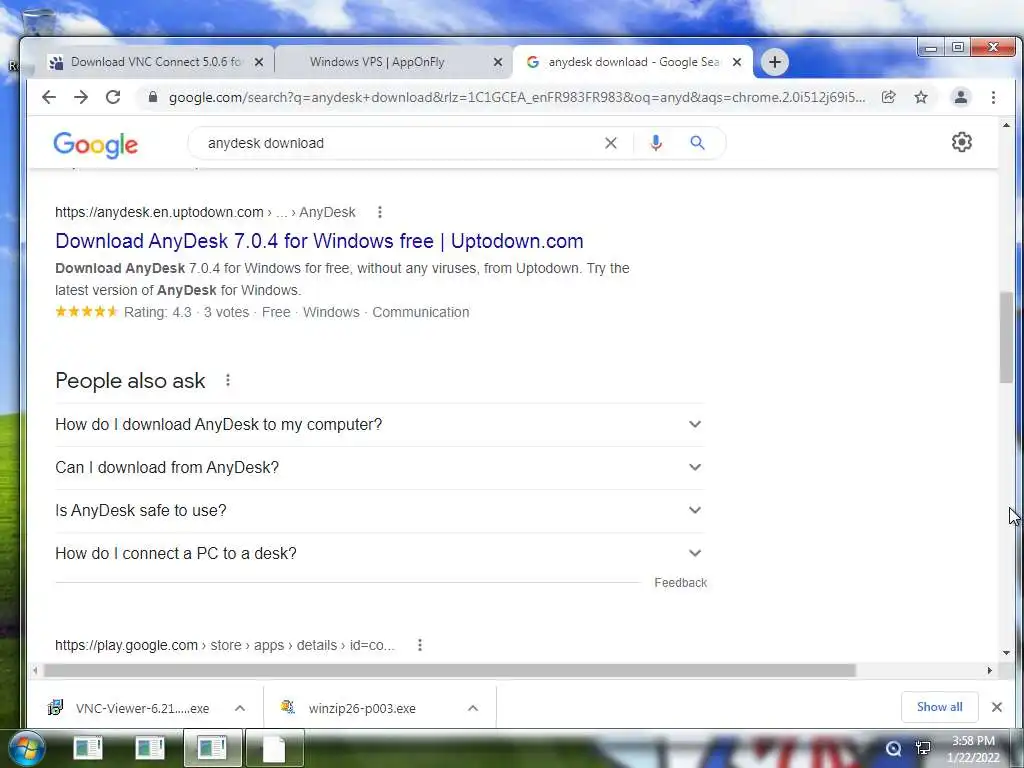
Task: Select the anydesk download Google Search tab
Action: coord(632,62)
